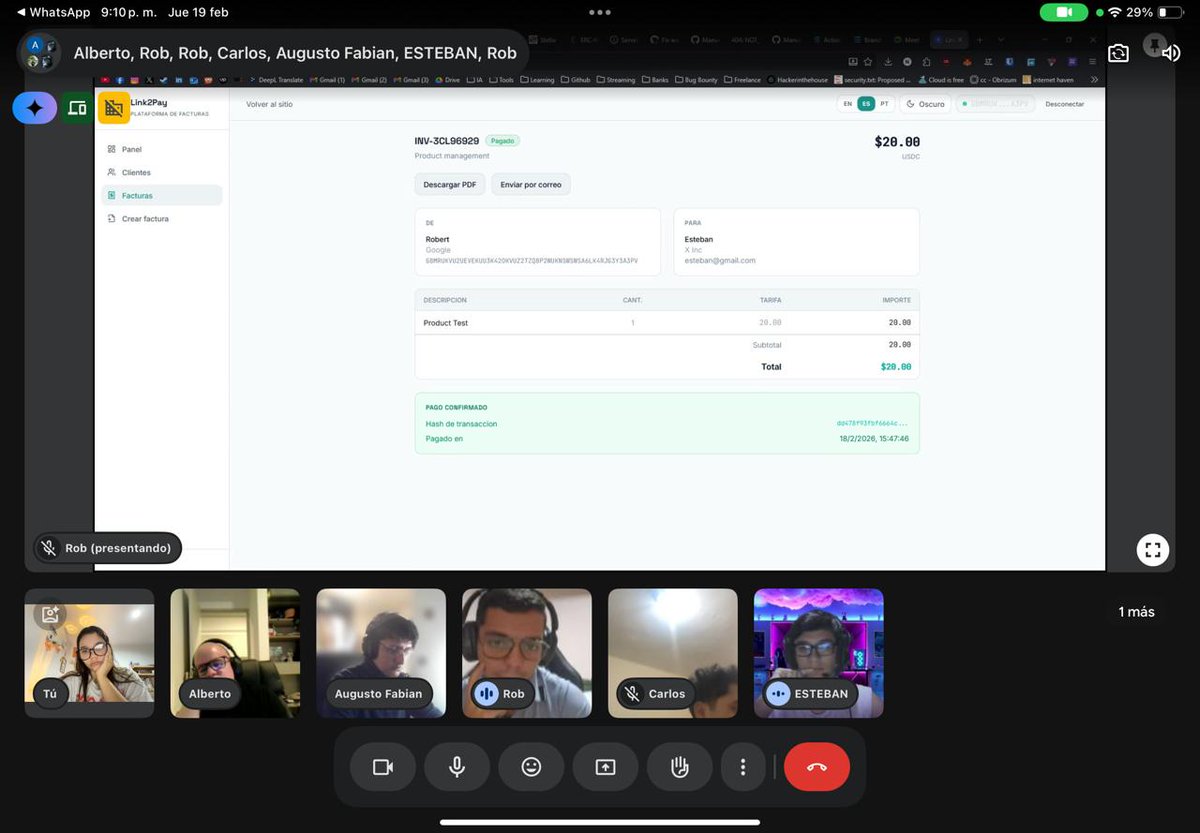Click the Crear factura document icon
Image resolution: width=1200 pixels, height=833 pixels.
[112, 218]
